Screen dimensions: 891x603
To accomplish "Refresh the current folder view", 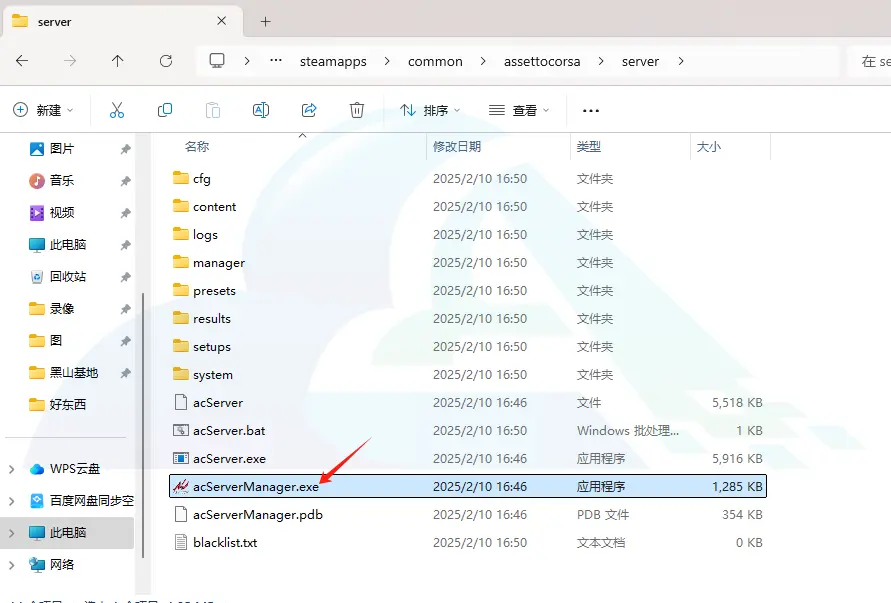I will pyautogui.click(x=166, y=61).
